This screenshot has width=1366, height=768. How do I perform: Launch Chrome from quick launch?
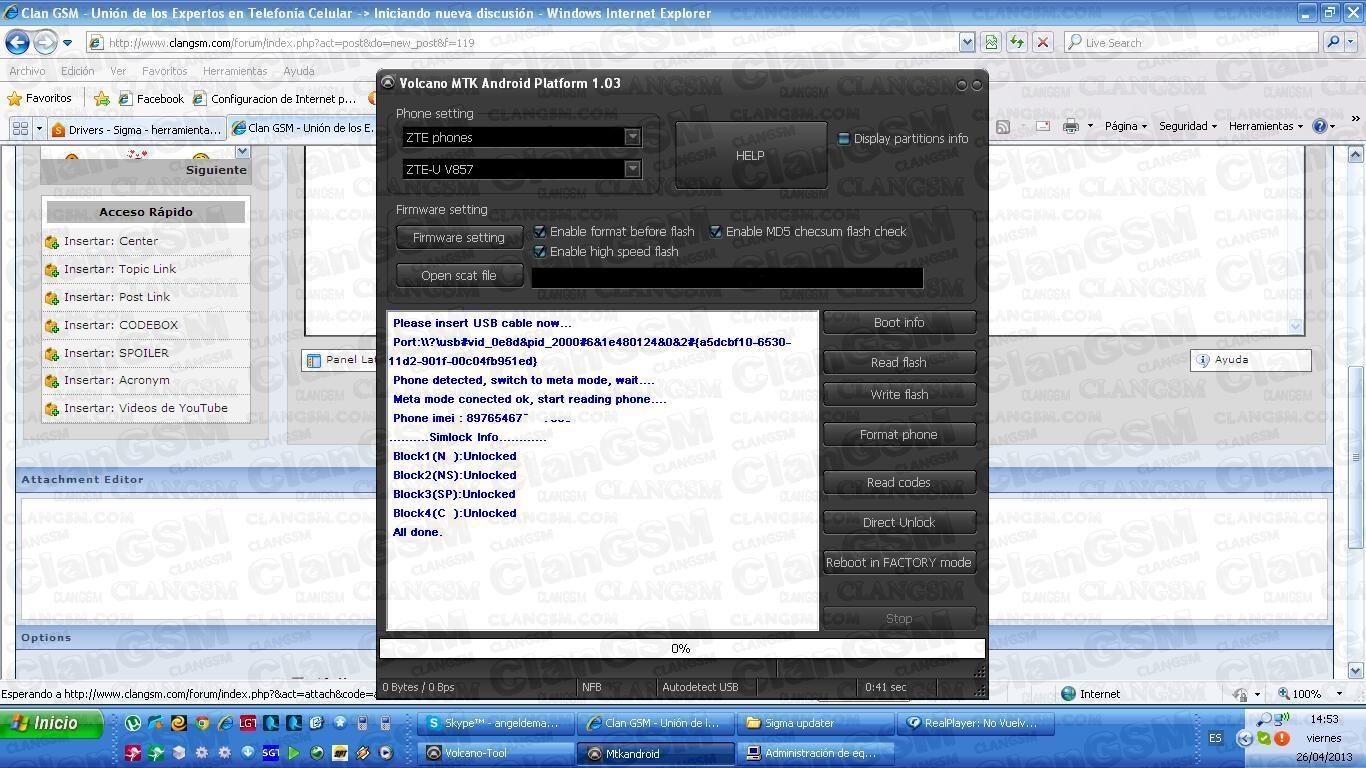[x=202, y=723]
